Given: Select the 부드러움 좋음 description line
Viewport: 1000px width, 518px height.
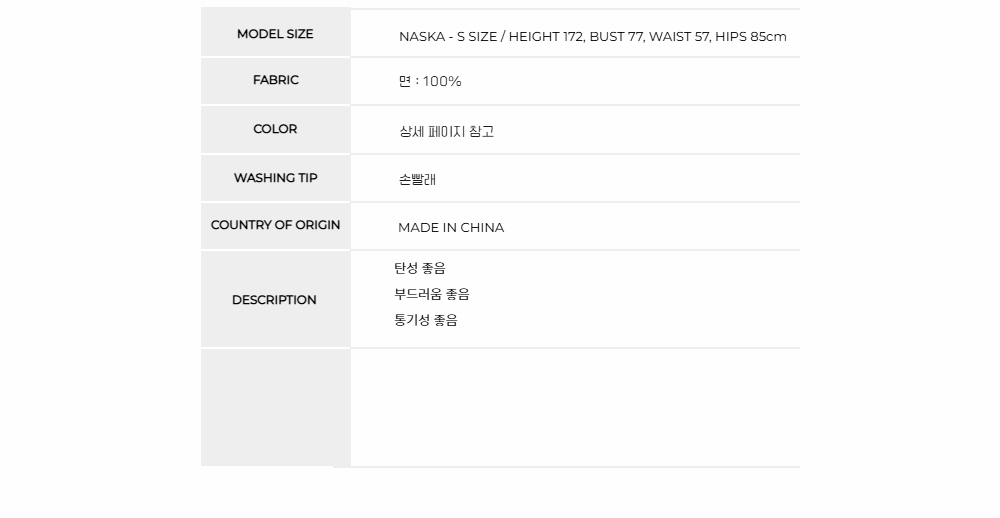Looking at the screenshot, I should click(432, 294).
